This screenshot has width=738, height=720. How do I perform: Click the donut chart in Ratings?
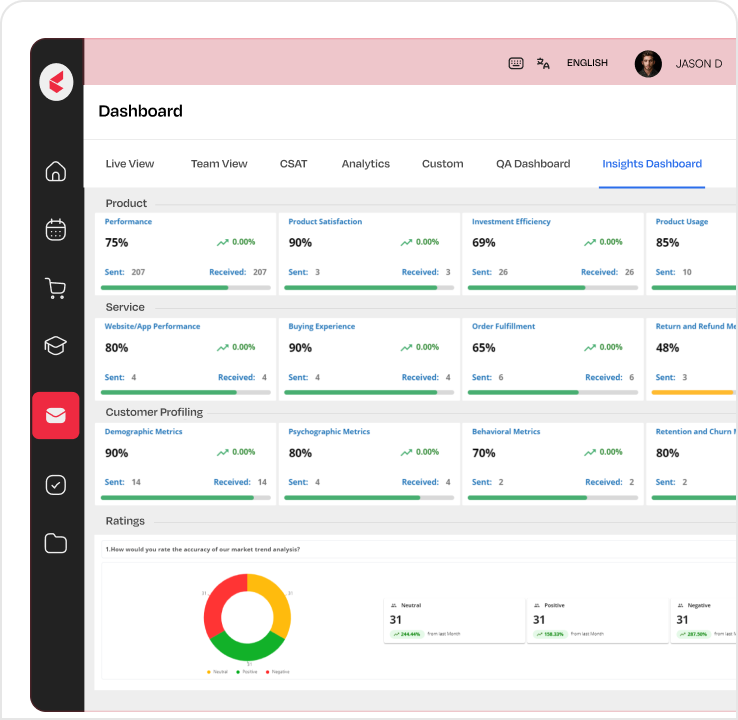pos(247,617)
